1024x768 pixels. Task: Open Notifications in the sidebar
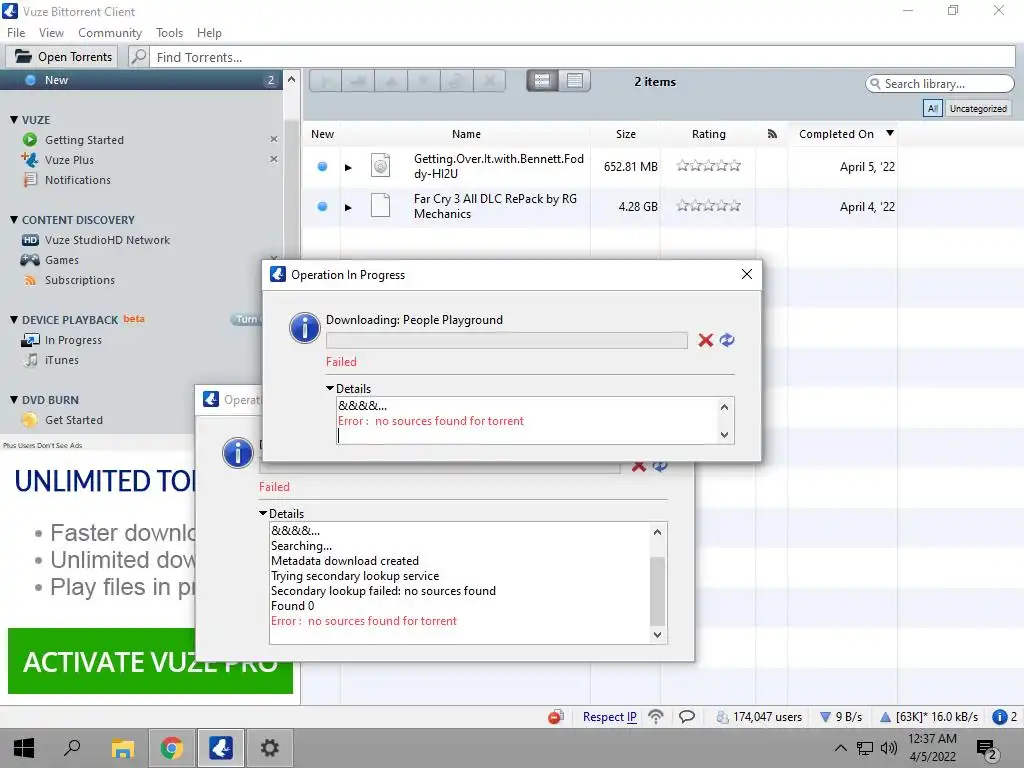click(x=78, y=180)
